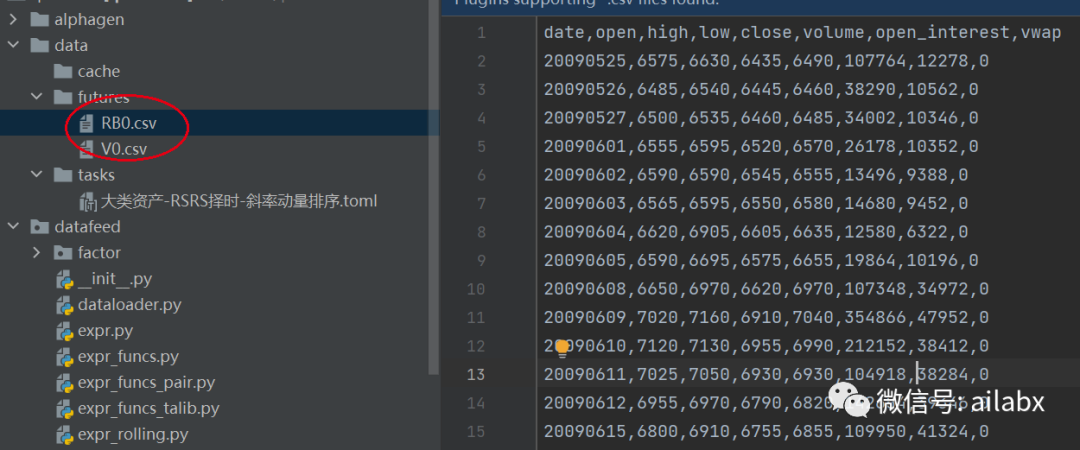Open the dataloader.py file name
The height and width of the screenshot is (450, 1080).
pos(129,305)
